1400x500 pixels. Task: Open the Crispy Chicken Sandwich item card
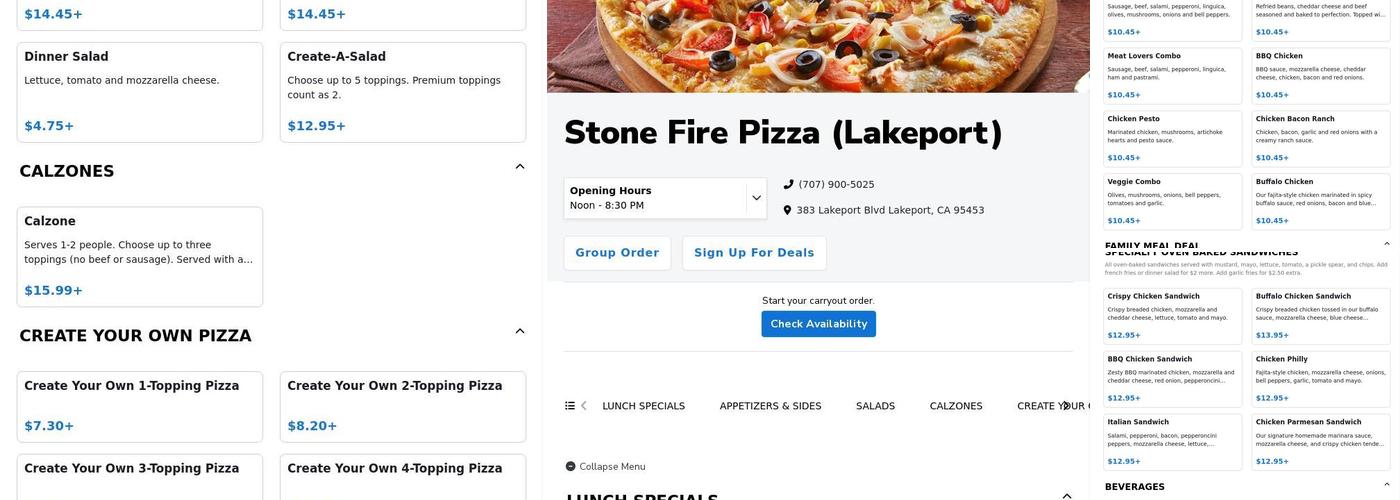pyautogui.click(x=1172, y=316)
